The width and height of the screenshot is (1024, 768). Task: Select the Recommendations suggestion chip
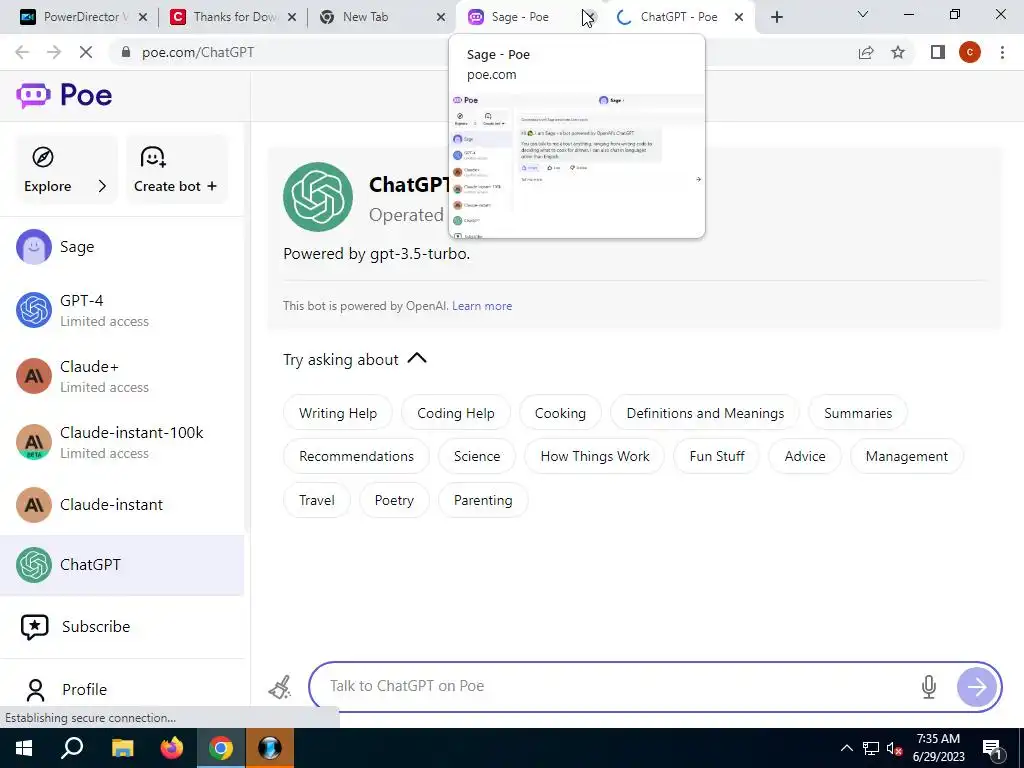[357, 456]
